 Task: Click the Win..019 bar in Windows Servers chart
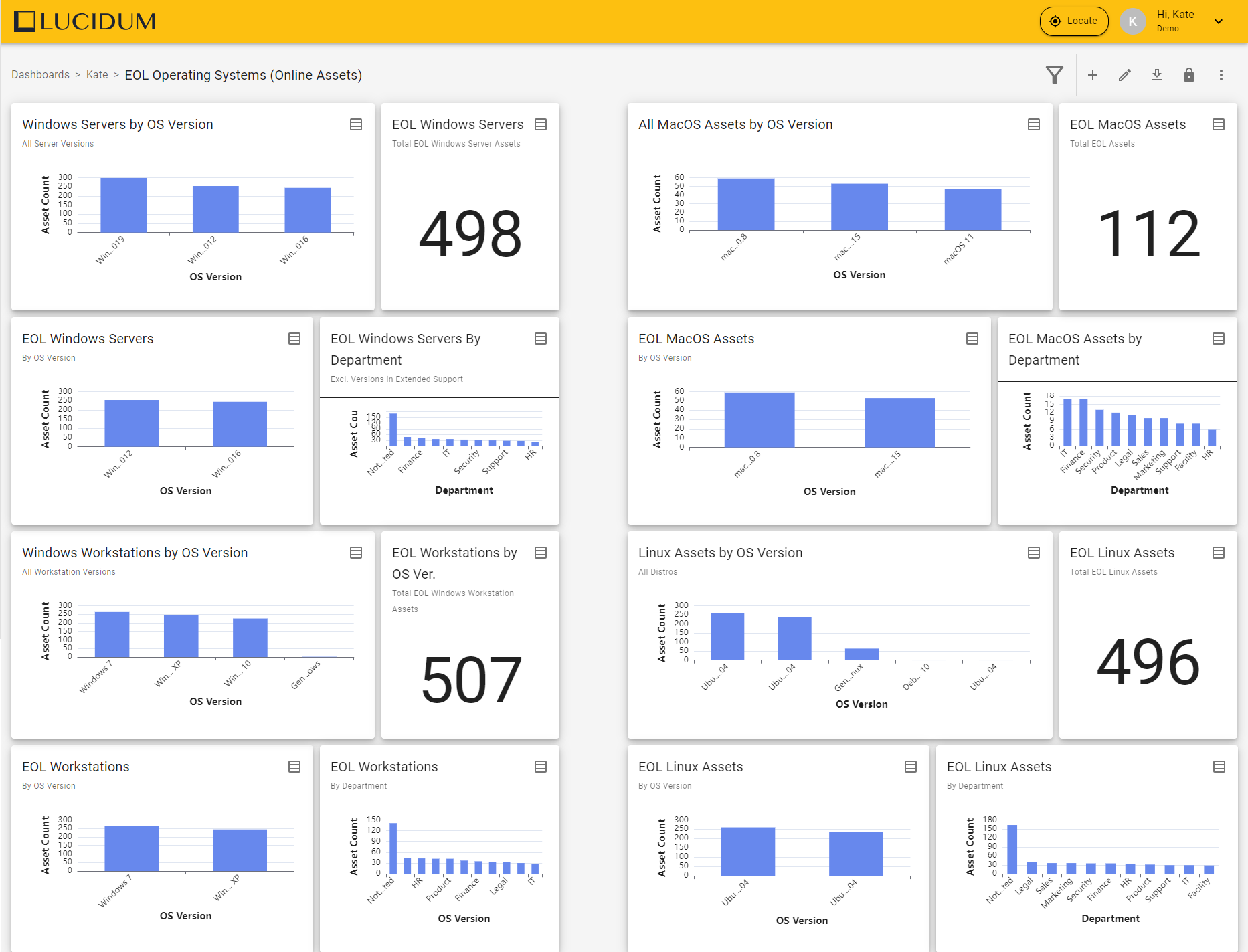123,205
